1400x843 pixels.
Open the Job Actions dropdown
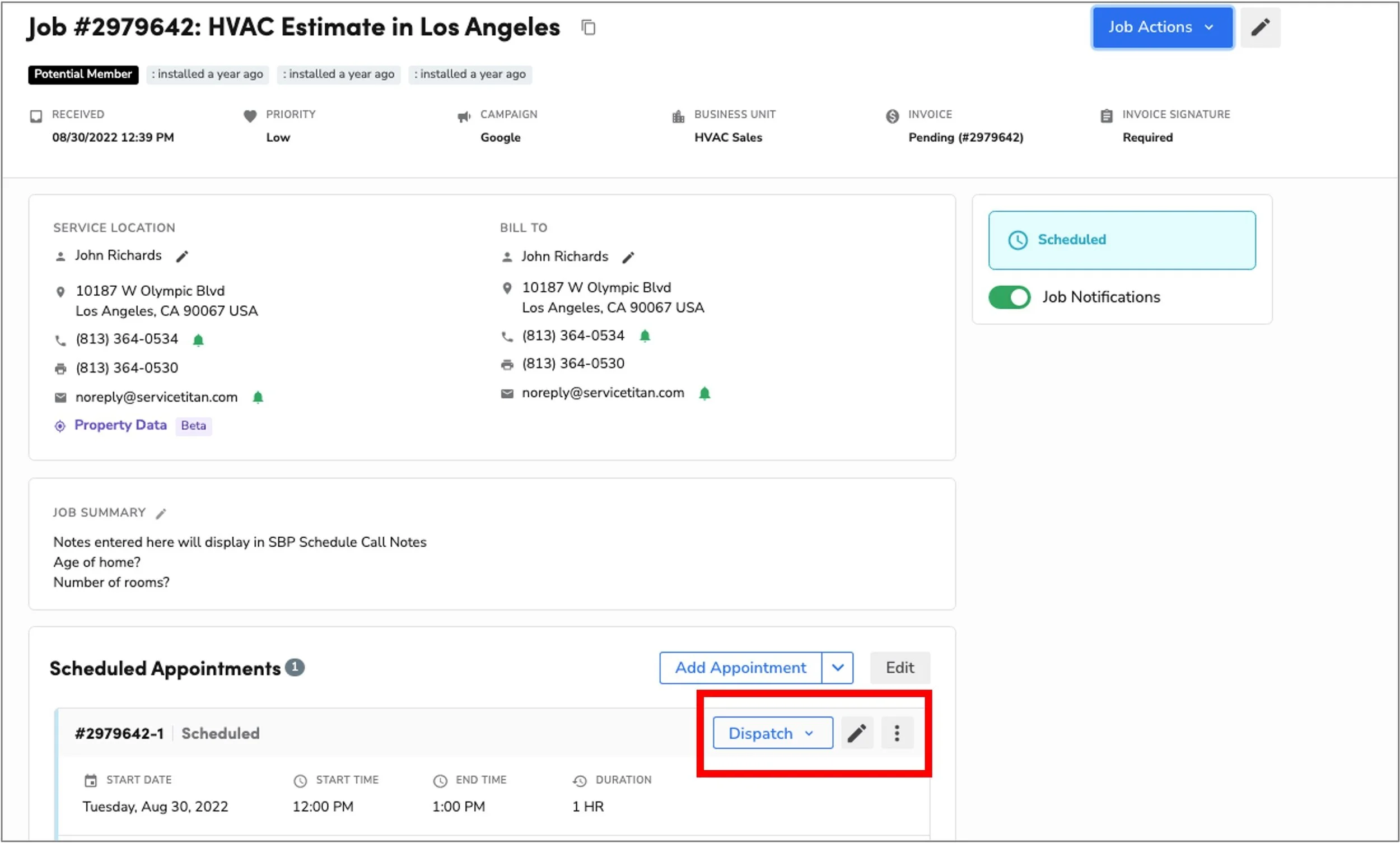click(1161, 27)
